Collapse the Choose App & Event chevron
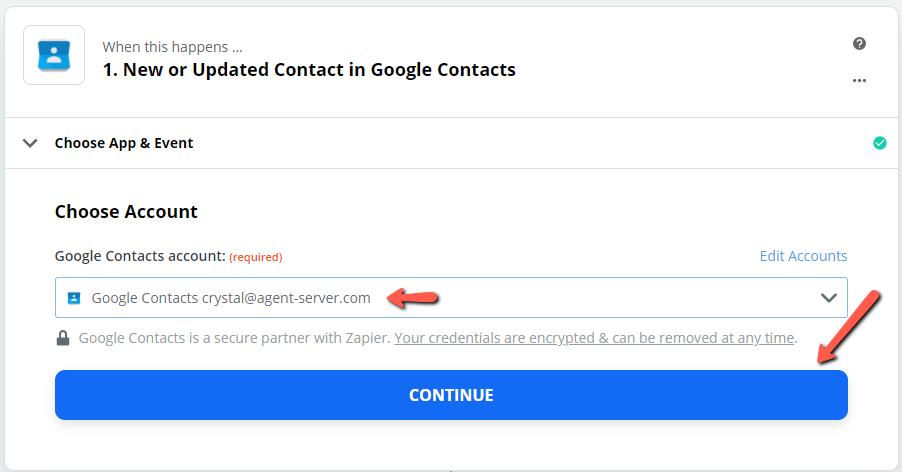 (30, 143)
